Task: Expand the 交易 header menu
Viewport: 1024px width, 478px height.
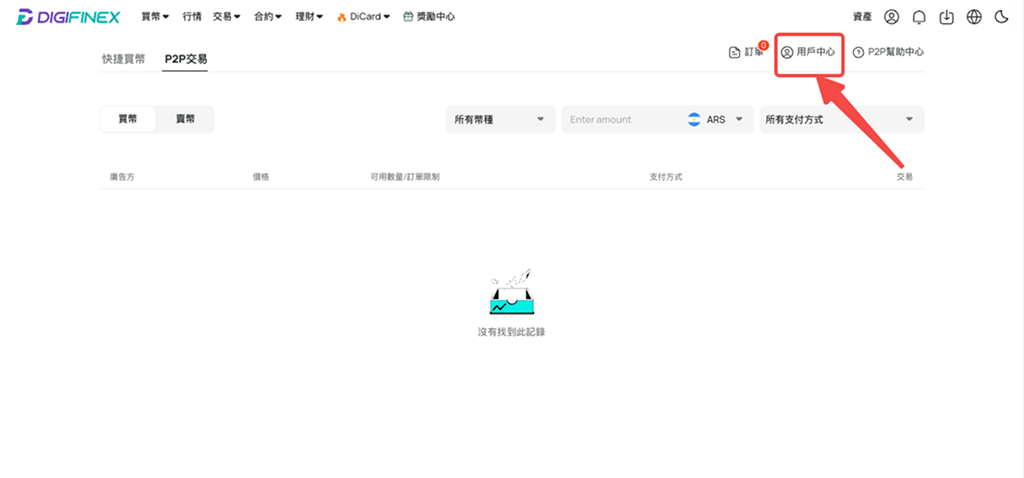Action: (227, 17)
